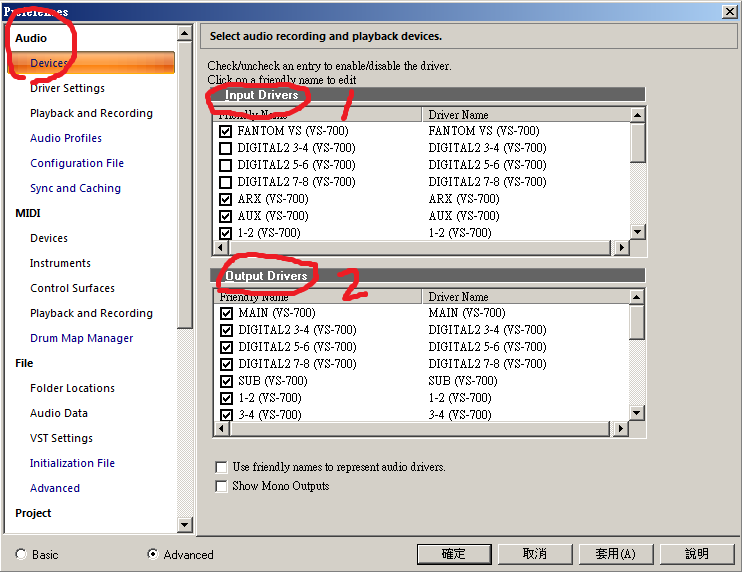Image resolution: width=742 pixels, height=572 pixels.
Task: Click the 套用(A) apply button
Action: [614, 553]
